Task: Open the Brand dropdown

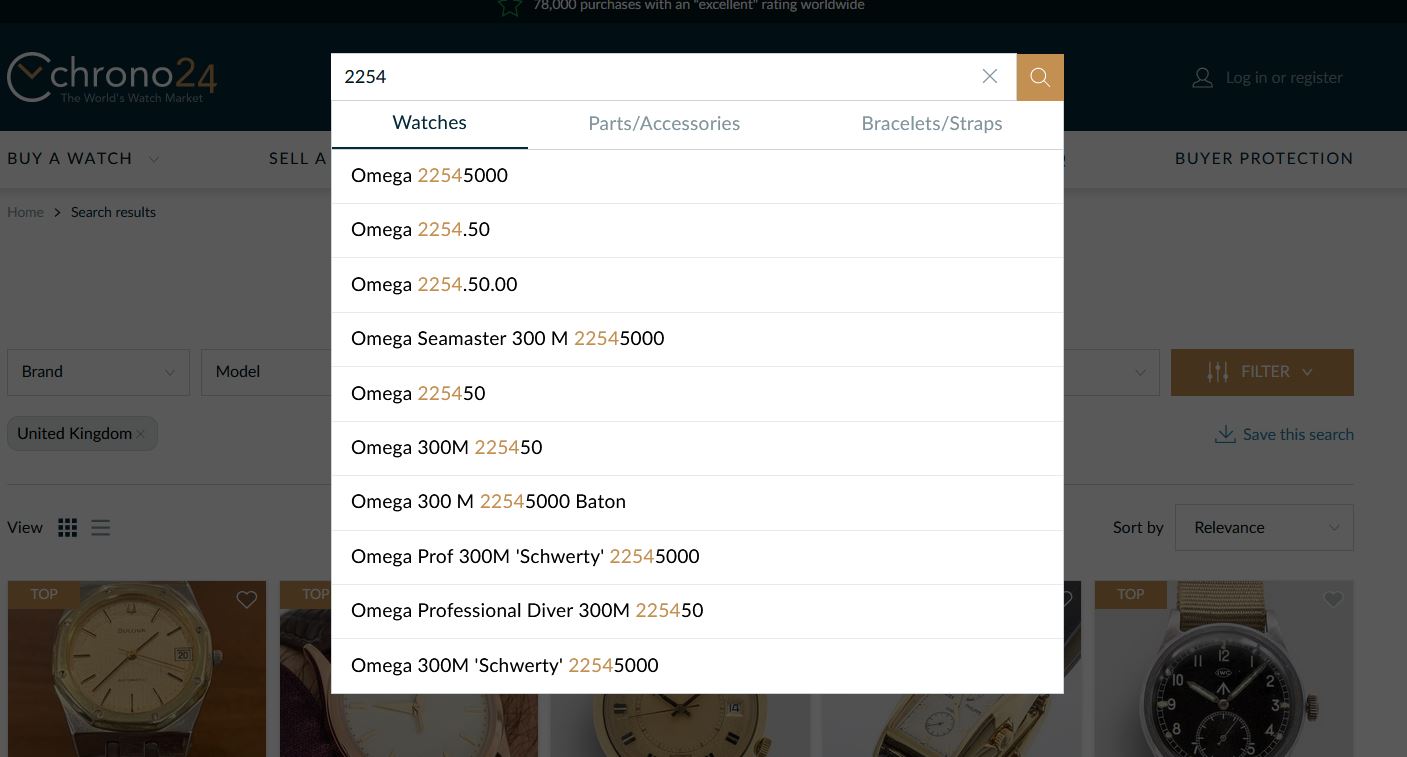Action: pos(98,372)
